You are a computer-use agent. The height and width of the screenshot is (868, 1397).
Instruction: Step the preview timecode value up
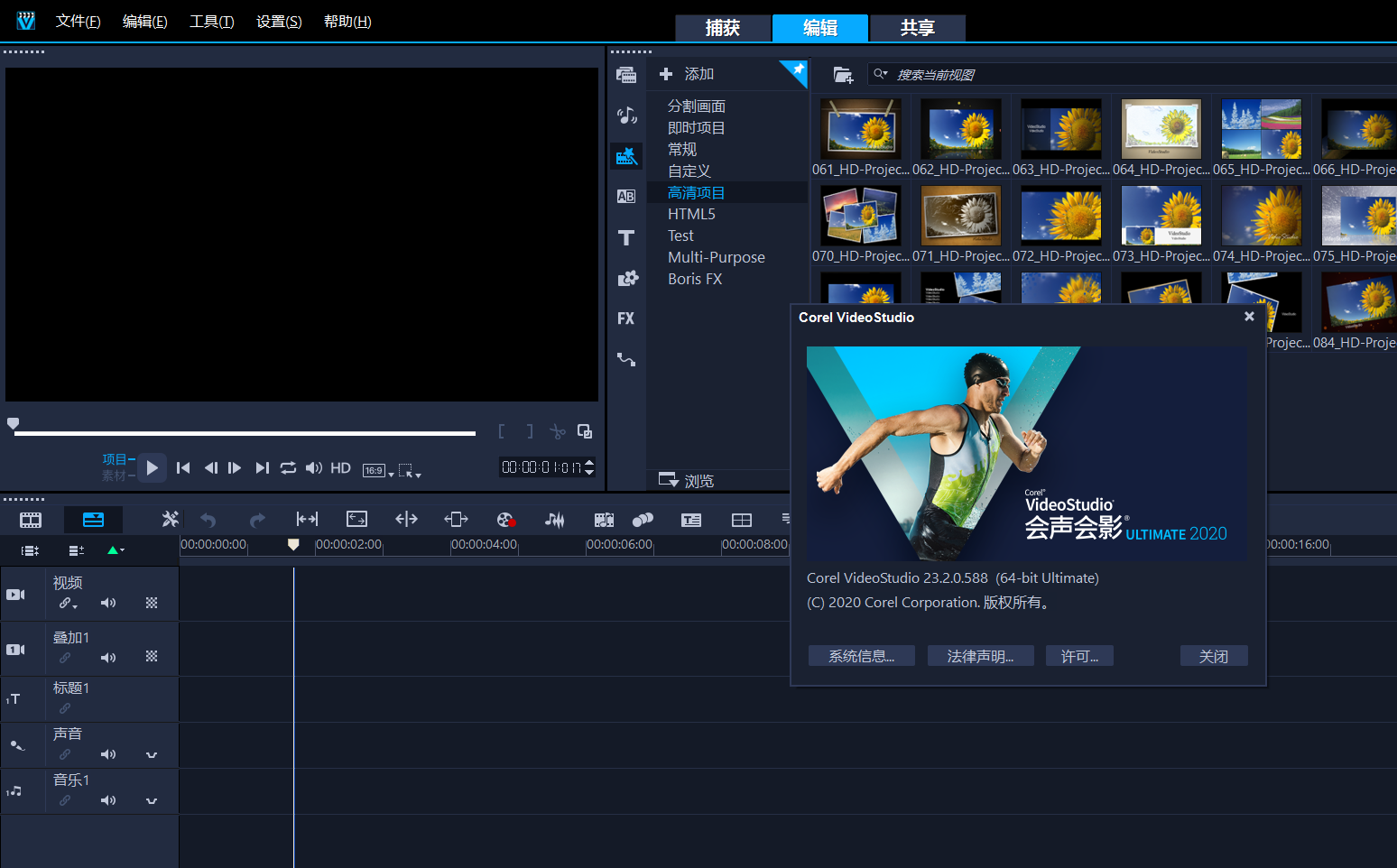pos(589,463)
